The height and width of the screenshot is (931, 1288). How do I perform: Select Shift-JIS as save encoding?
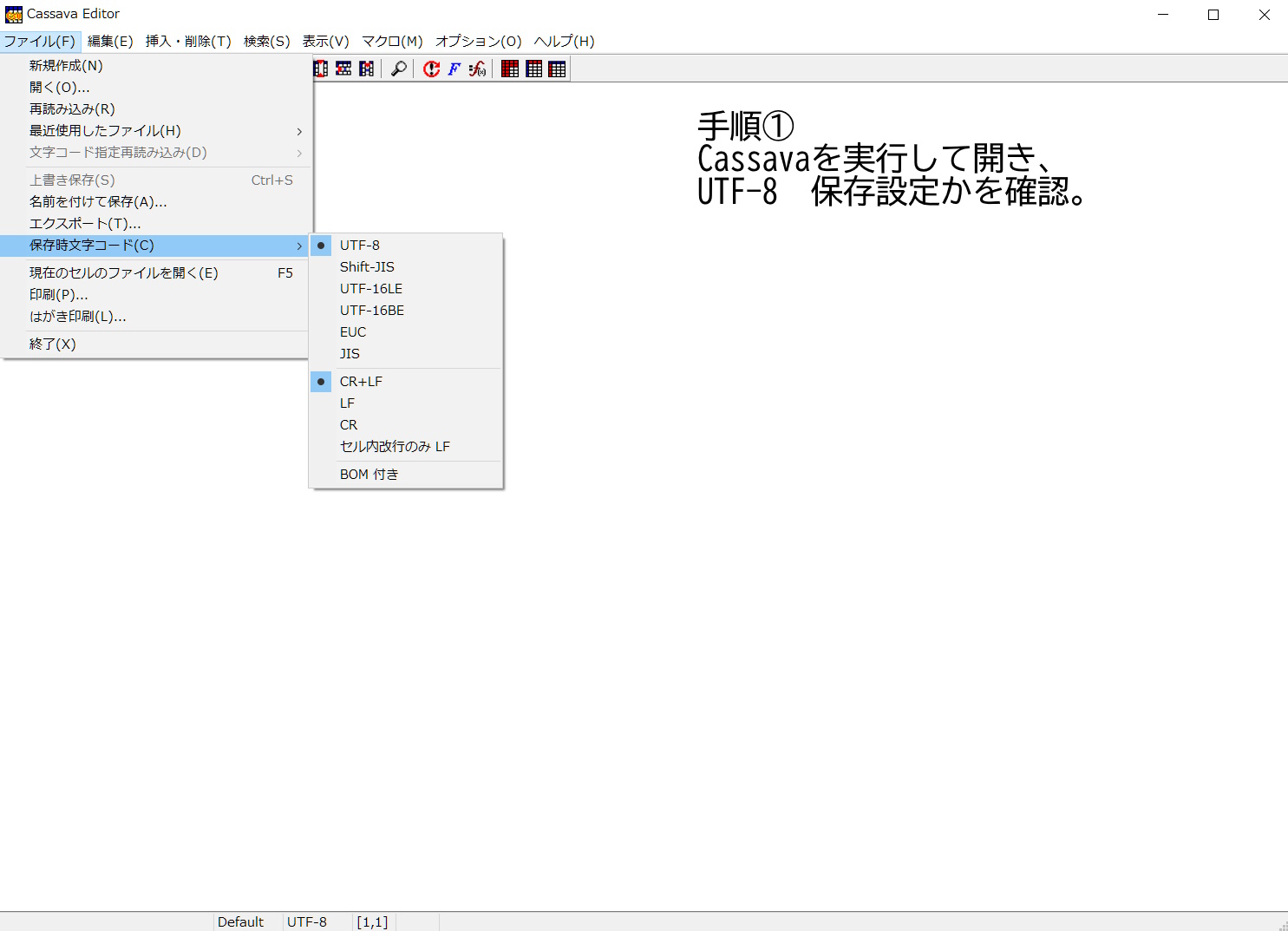(406, 267)
